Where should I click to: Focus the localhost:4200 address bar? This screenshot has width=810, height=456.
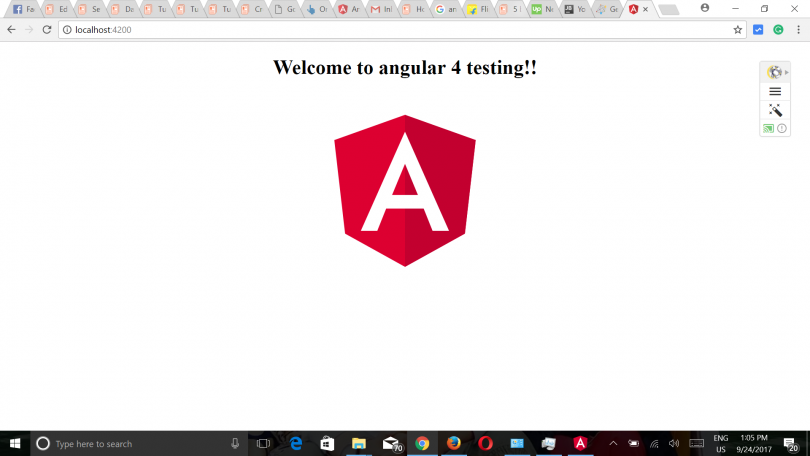point(402,30)
